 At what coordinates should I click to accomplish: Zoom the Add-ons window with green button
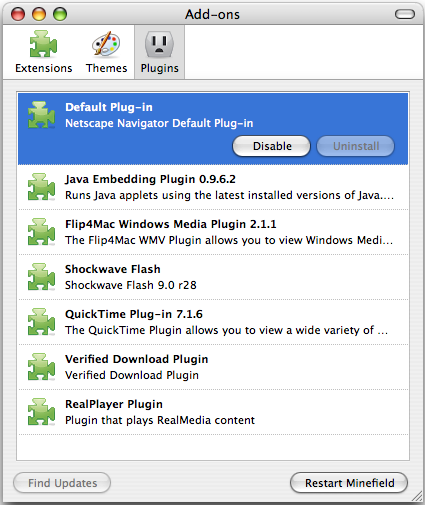(x=60, y=14)
